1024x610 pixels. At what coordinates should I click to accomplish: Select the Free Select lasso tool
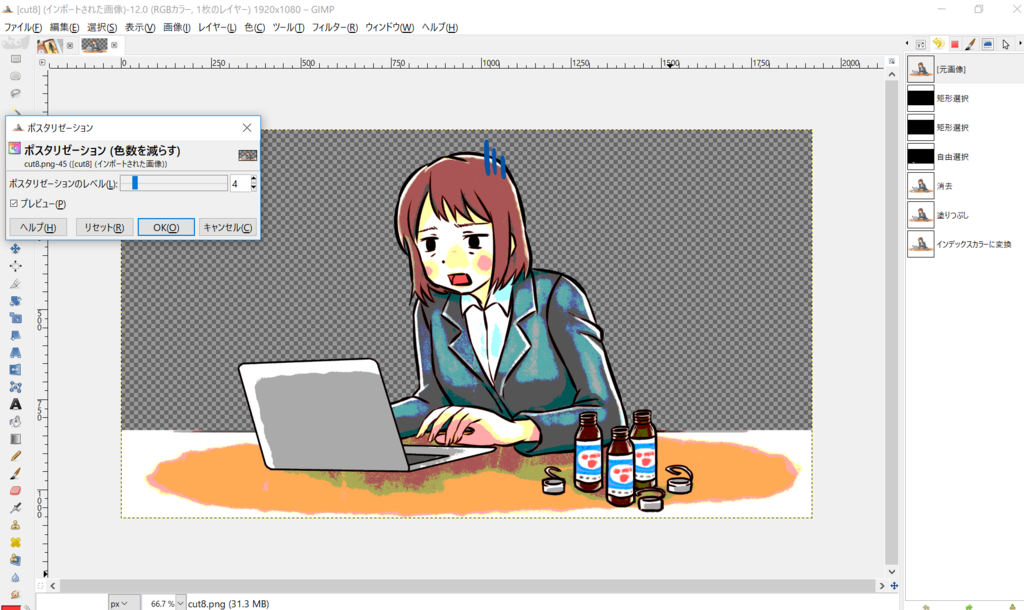pyautogui.click(x=16, y=93)
